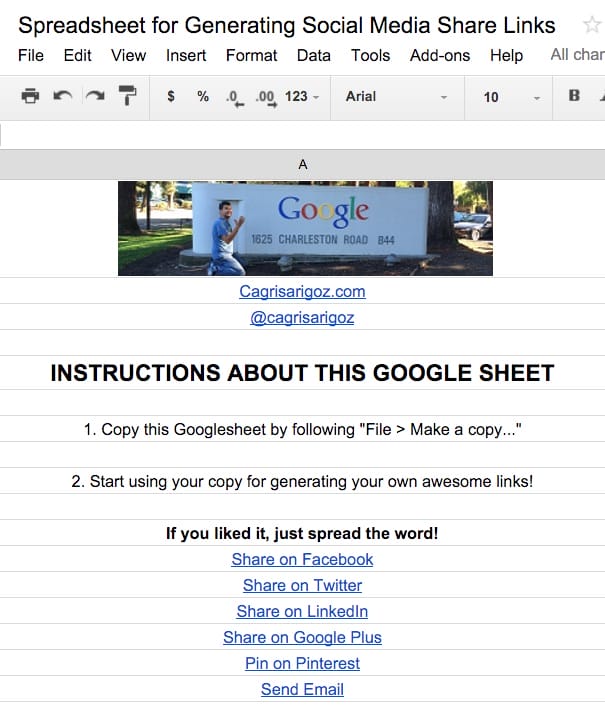Click the @cagrisarigoz link
The height and width of the screenshot is (726, 605).
pyautogui.click(x=302, y=318)
